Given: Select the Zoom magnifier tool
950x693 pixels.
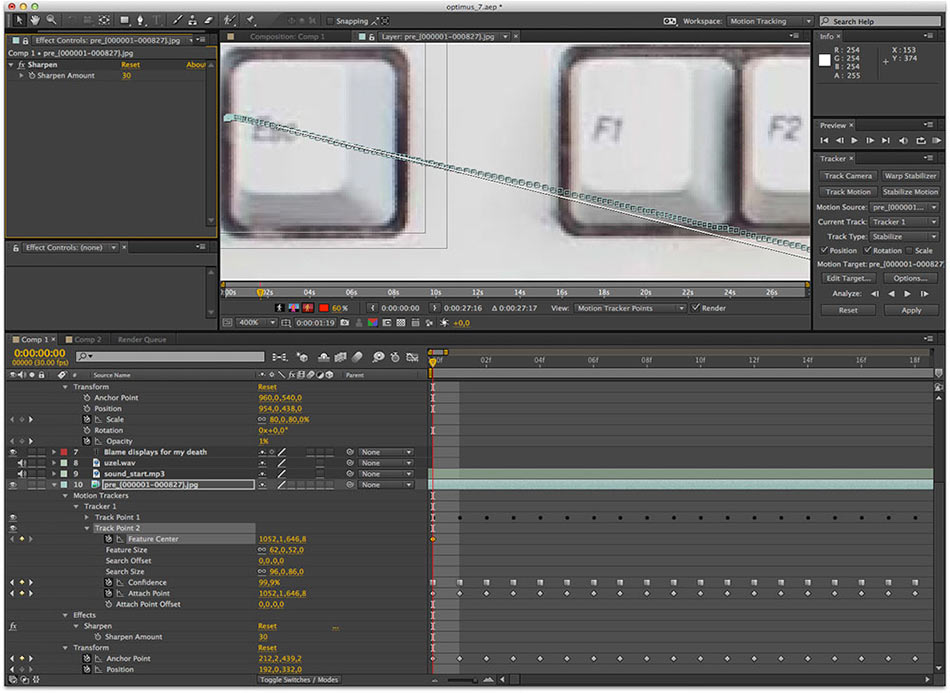Looking at the screenshot, I should tap(51, 20).
